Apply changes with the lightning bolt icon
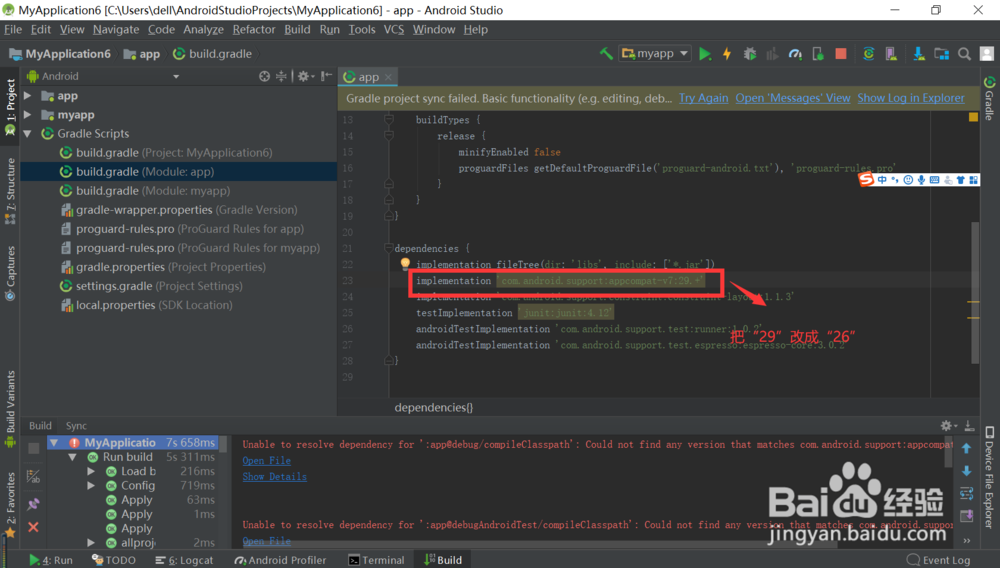The width and height of the screenshot is (1000, 568). [x=727, y=54]
